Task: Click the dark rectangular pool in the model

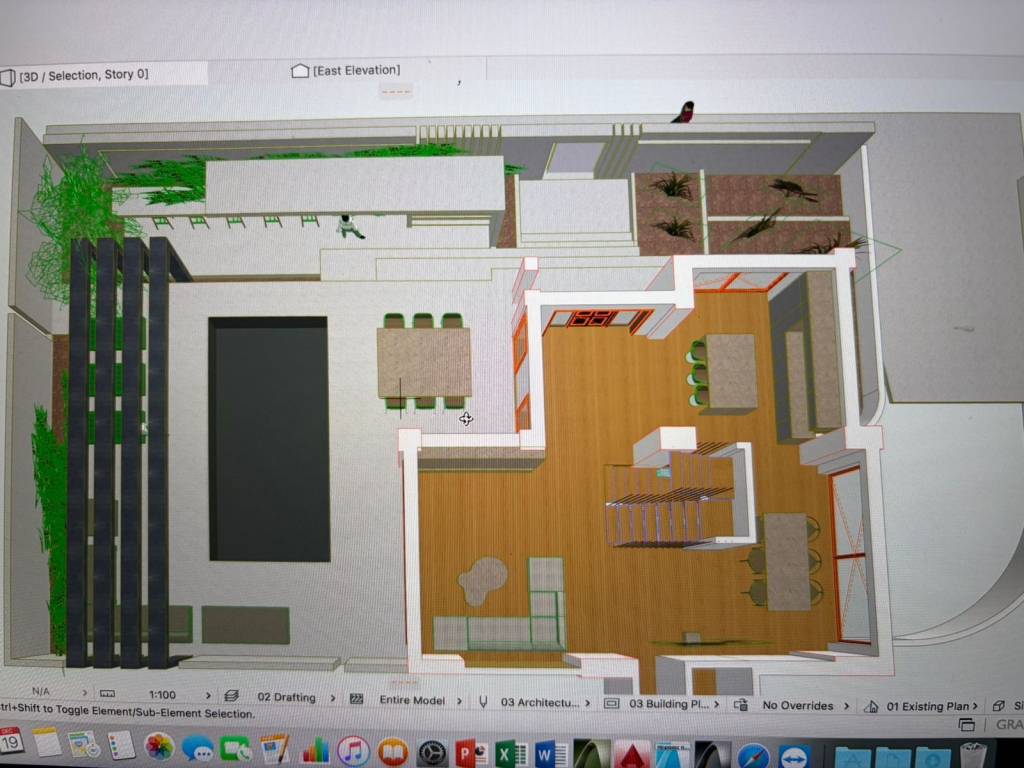Action: click(268, 438)
